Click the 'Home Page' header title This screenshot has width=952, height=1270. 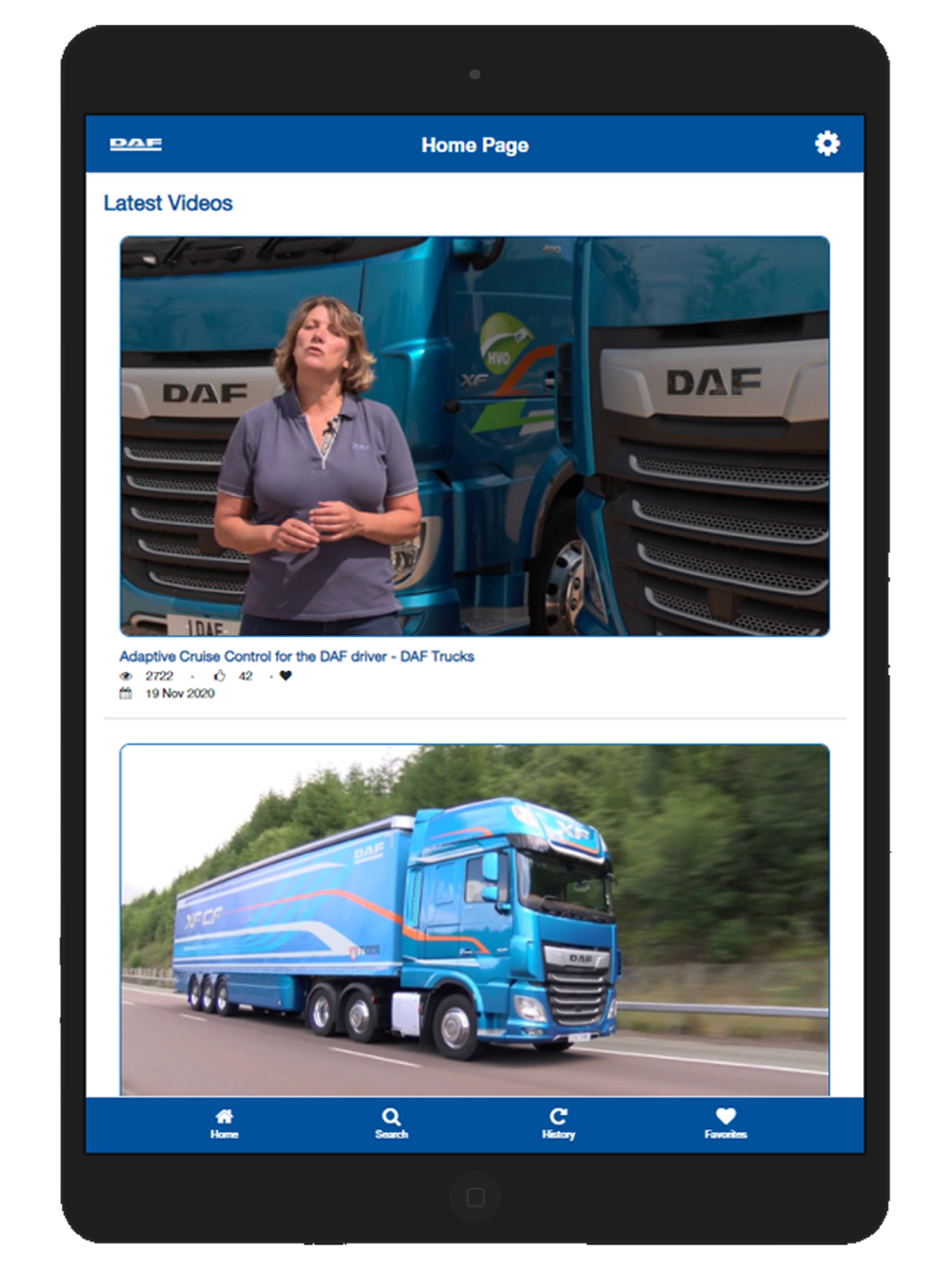[475, 145]
